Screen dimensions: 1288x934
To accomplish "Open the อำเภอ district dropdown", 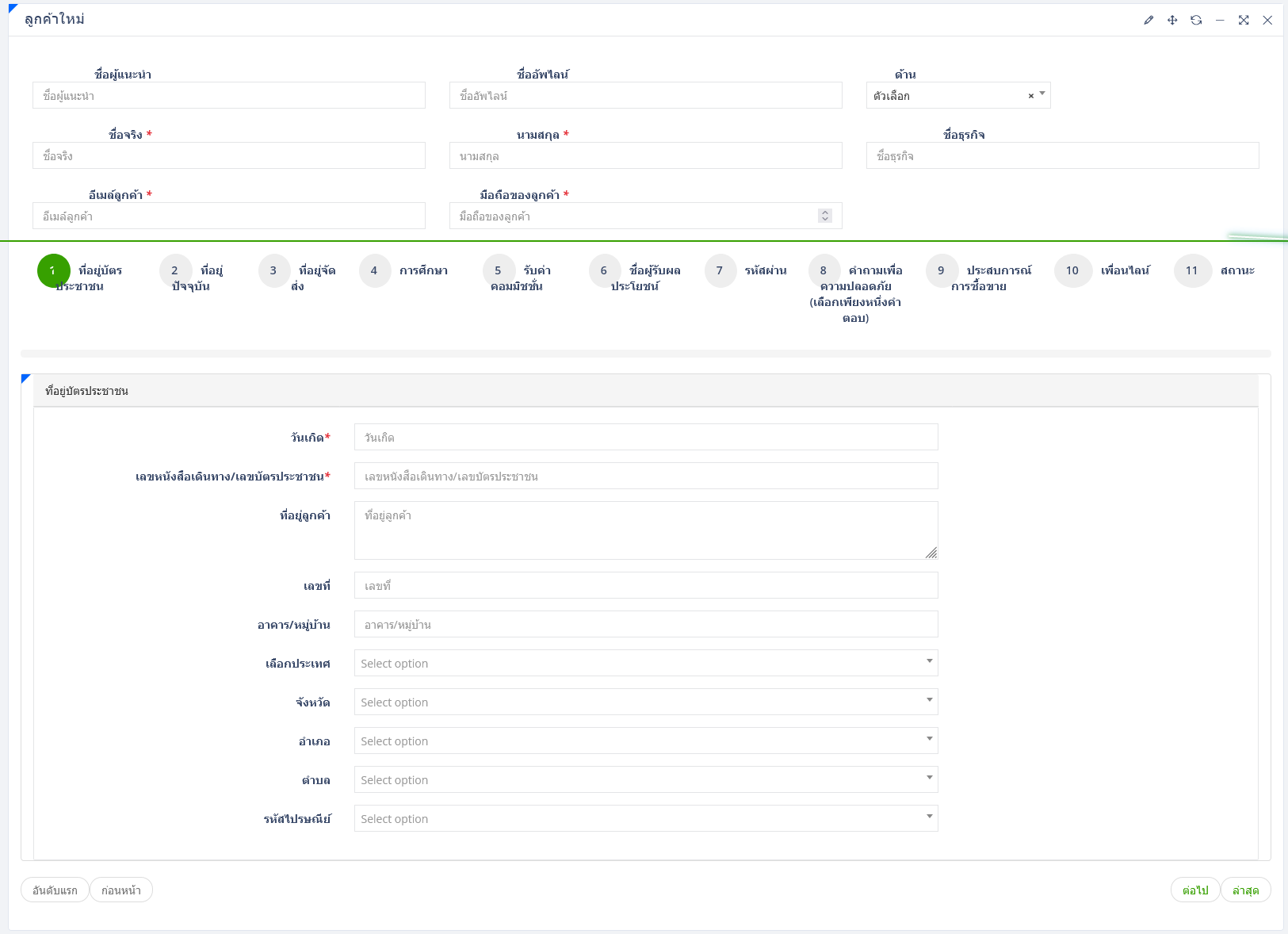I will pyautogui.click(x=645, y=741).
